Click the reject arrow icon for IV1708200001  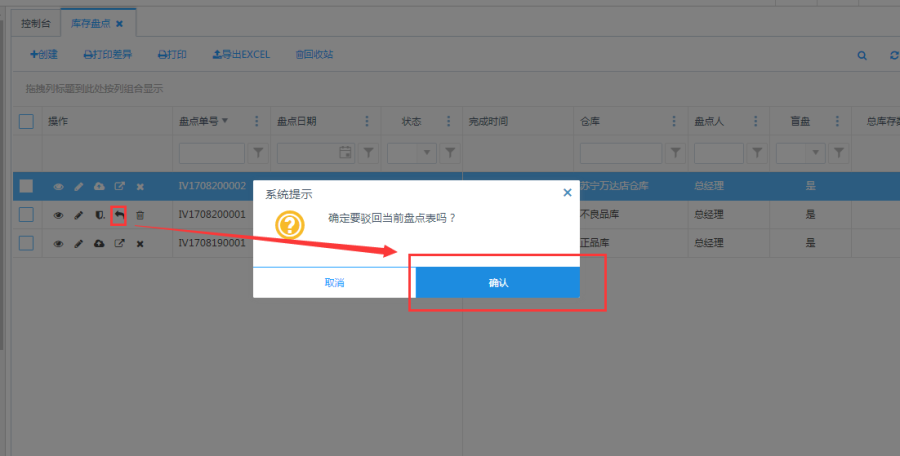click(x=119, y=215)
